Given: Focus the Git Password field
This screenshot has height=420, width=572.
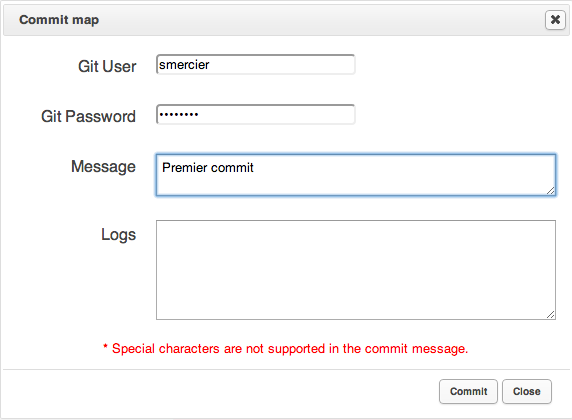Looking at the screenshot, I should [255, 115].
